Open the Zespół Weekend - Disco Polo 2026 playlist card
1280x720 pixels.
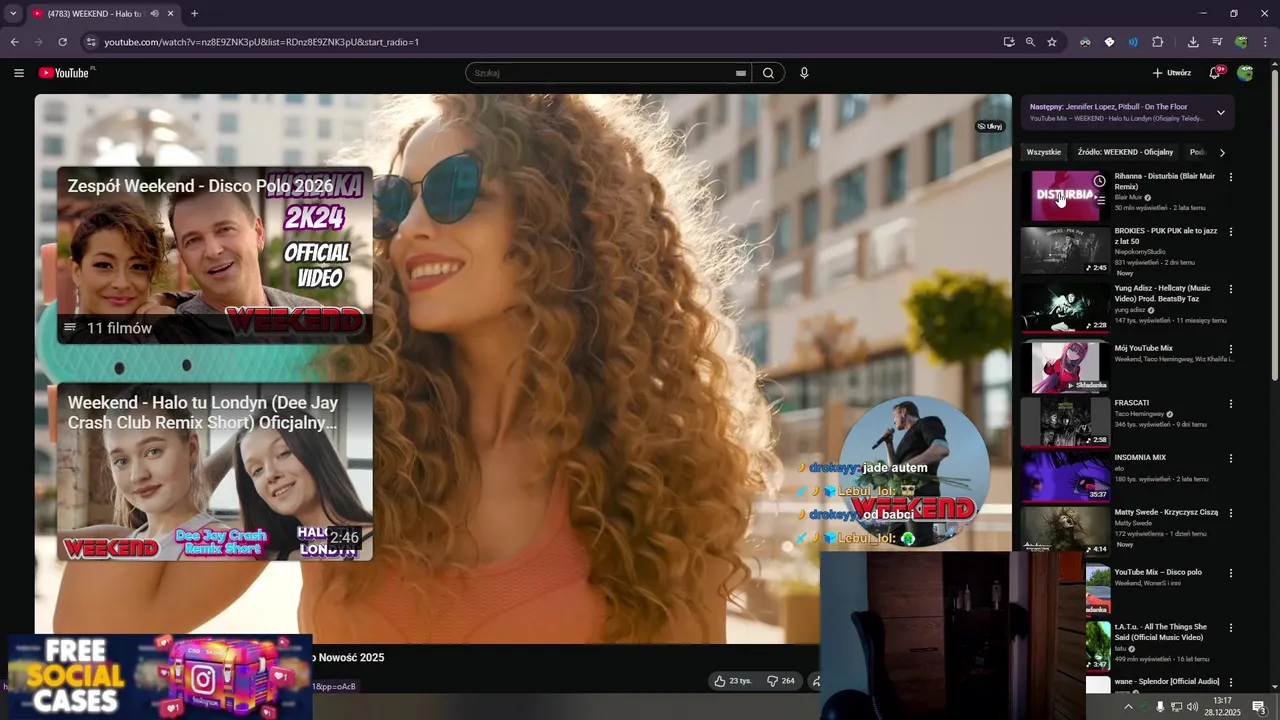pyautogui.click(x=215, y=255)
